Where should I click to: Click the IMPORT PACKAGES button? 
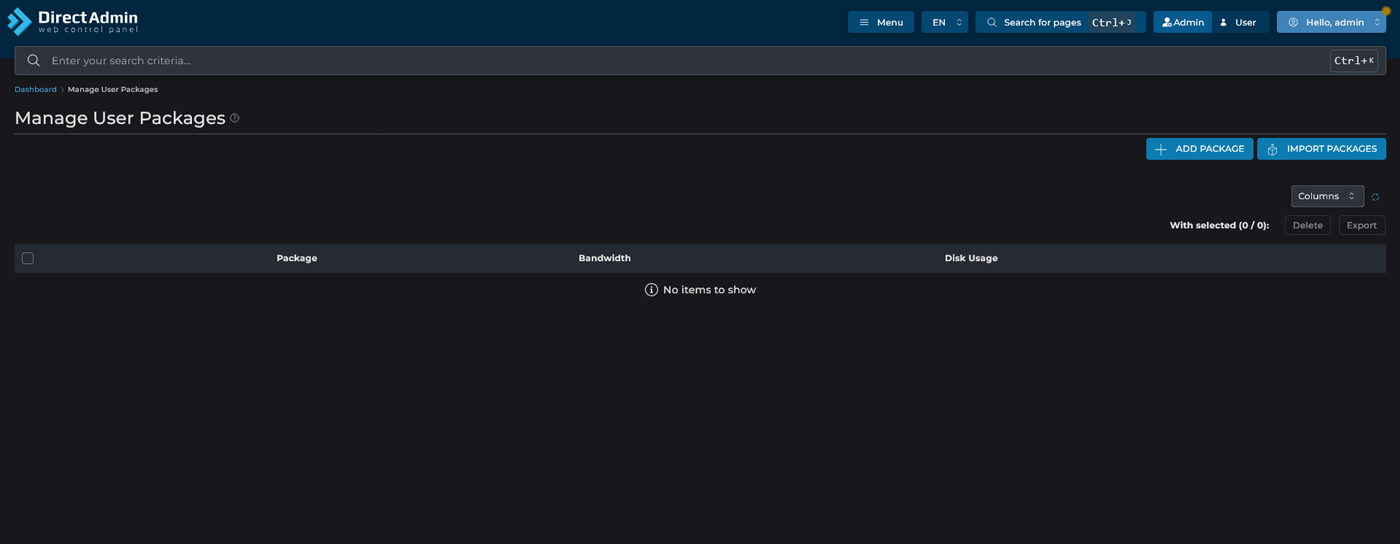click(x=1321, y=149)
